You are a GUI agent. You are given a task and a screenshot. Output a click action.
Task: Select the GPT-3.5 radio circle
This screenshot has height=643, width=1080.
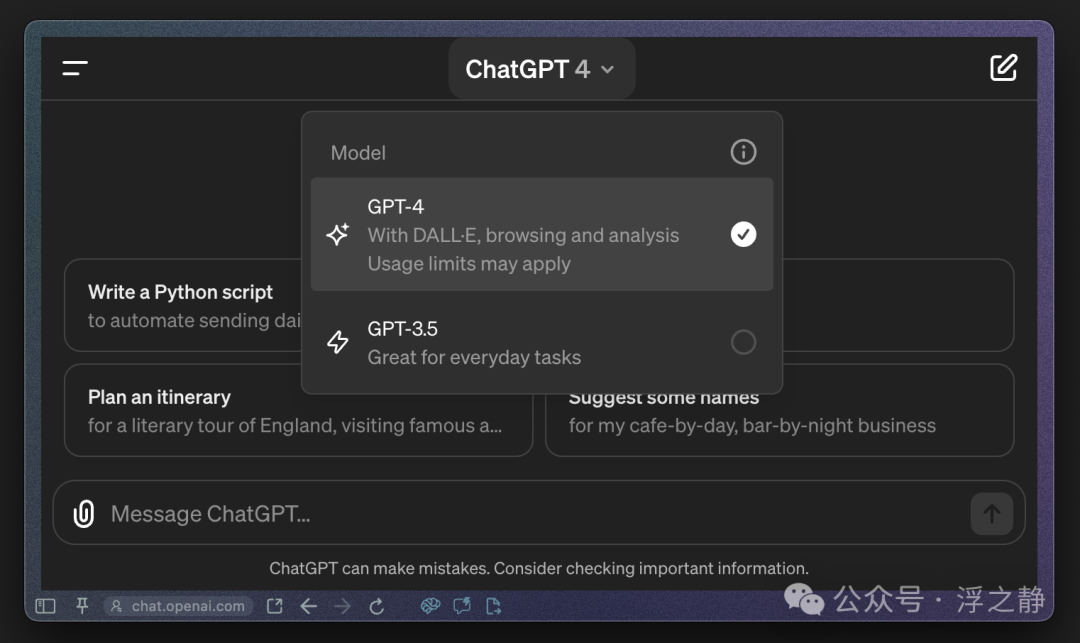(x=743, y=342)
